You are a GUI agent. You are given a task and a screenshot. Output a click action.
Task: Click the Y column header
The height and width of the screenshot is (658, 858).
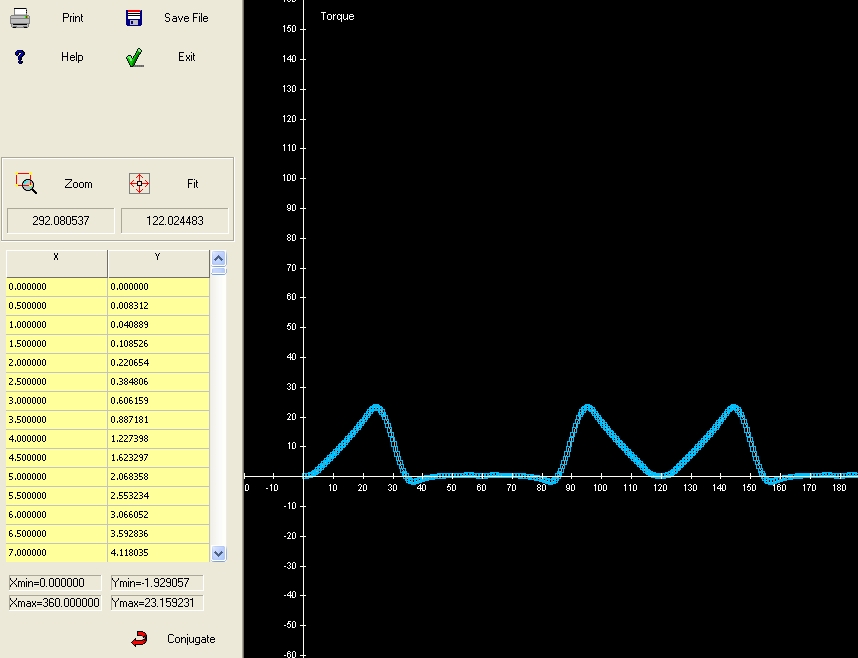coord(158,263)
